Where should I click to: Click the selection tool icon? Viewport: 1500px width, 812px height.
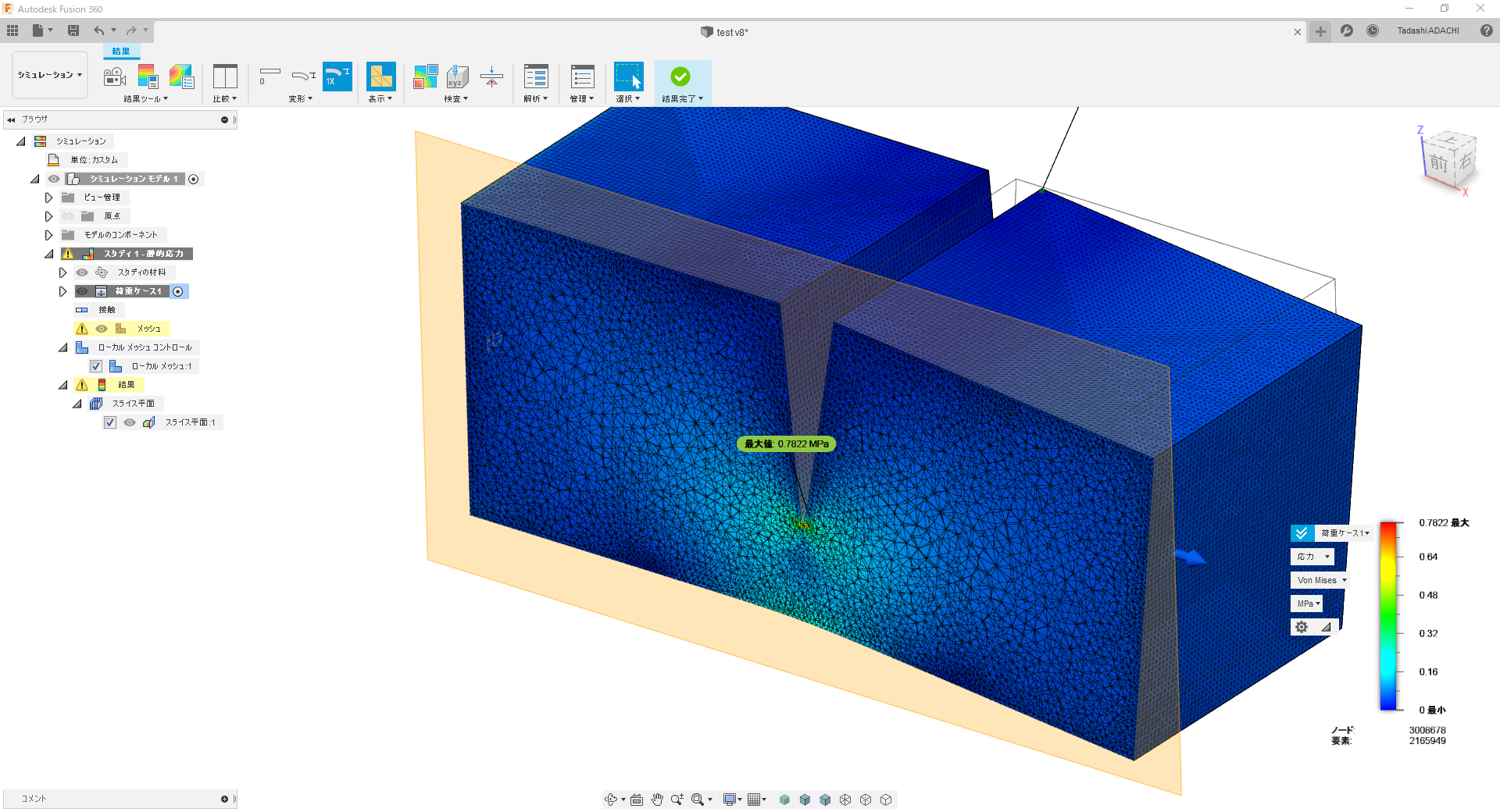pos(628,77)
